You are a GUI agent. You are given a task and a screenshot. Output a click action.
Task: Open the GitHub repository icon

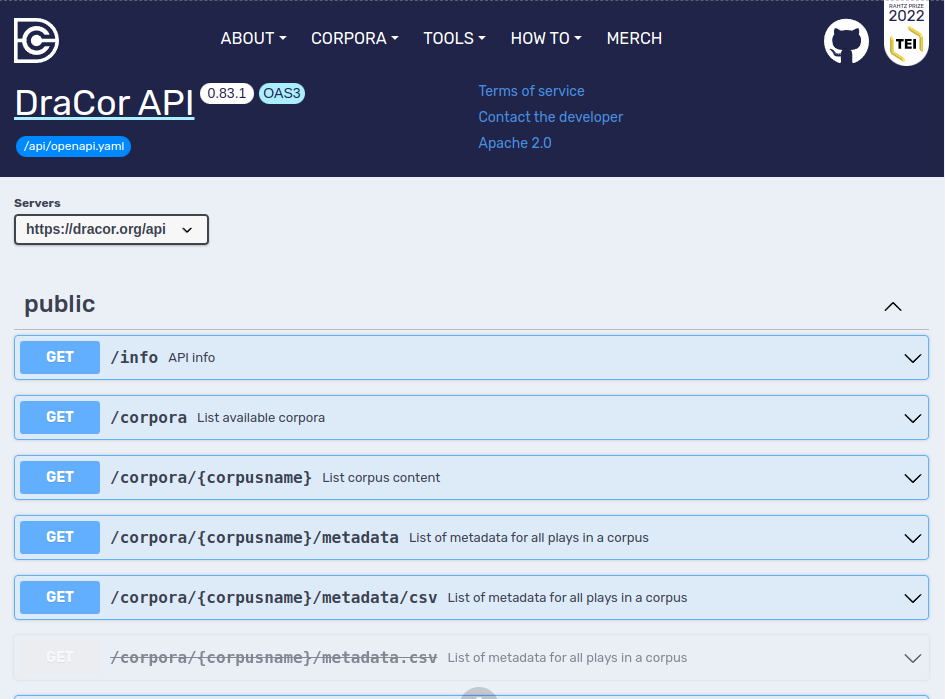pos(846,41)
